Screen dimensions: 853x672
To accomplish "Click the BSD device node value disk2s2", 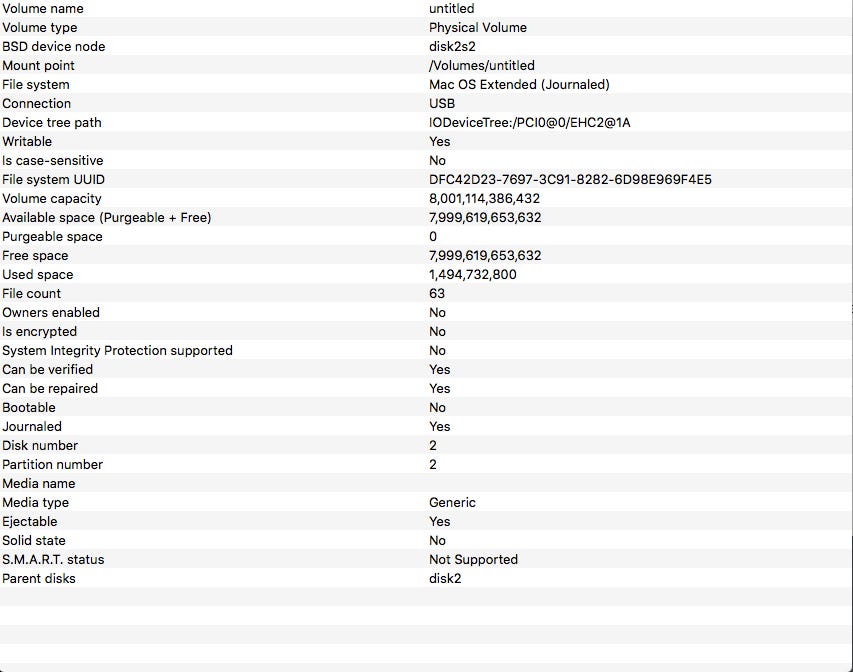I will [452, 47].
